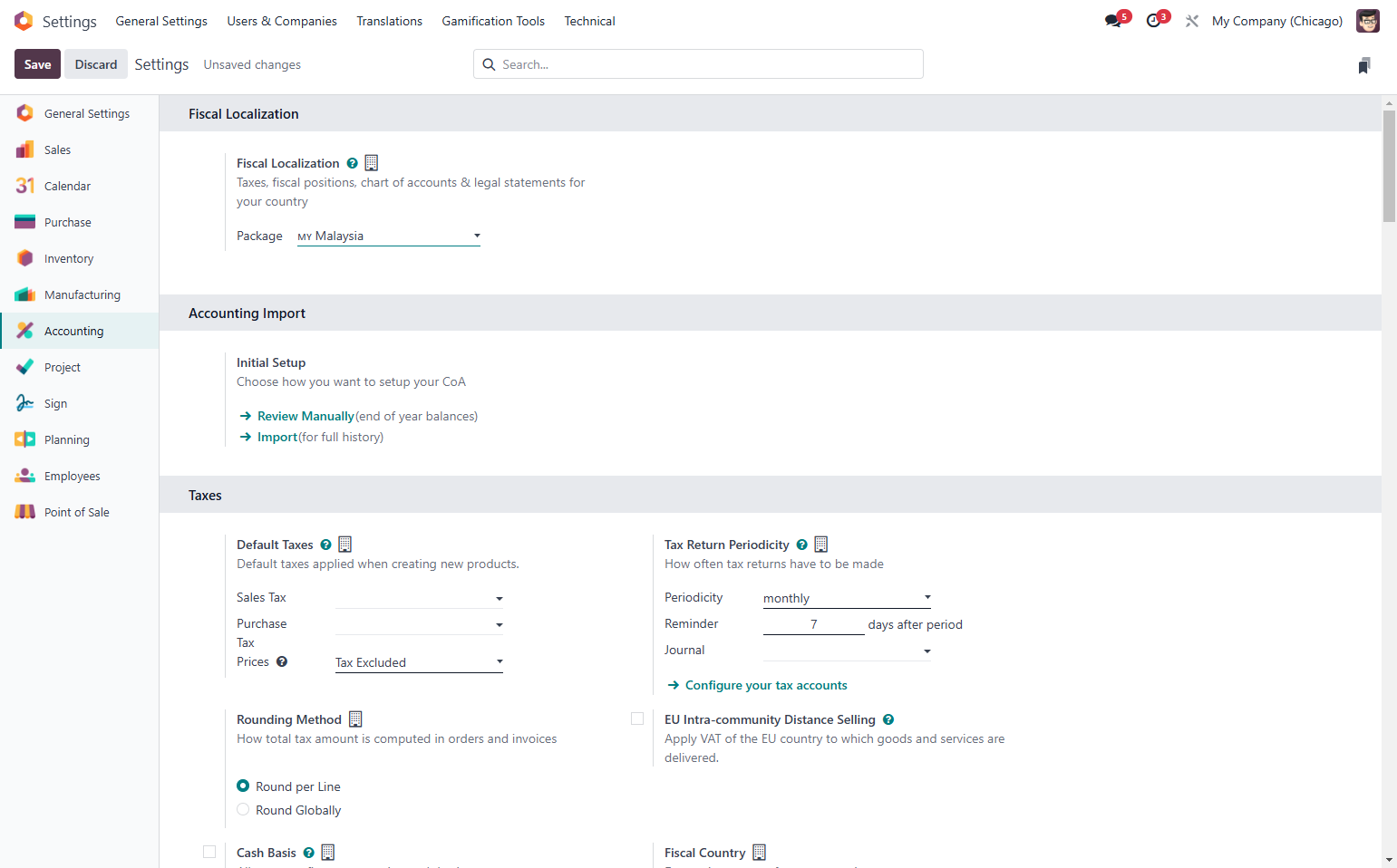Click the Prices help question icon
Image resolution: width=1397 pixels, height=868 pixels.
point(282,661)
